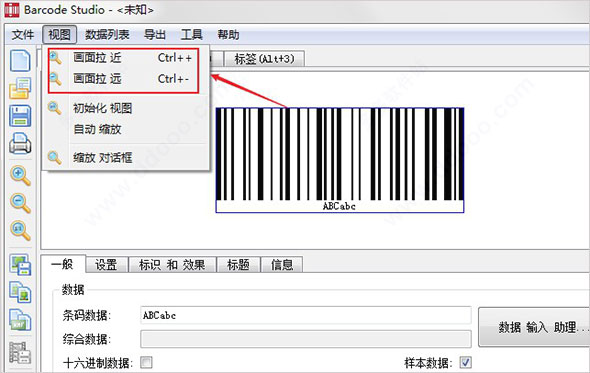Click the Ctrl+- shortcut text
The height and width of the screenshot is (373, 590).
tap(173, 79)
